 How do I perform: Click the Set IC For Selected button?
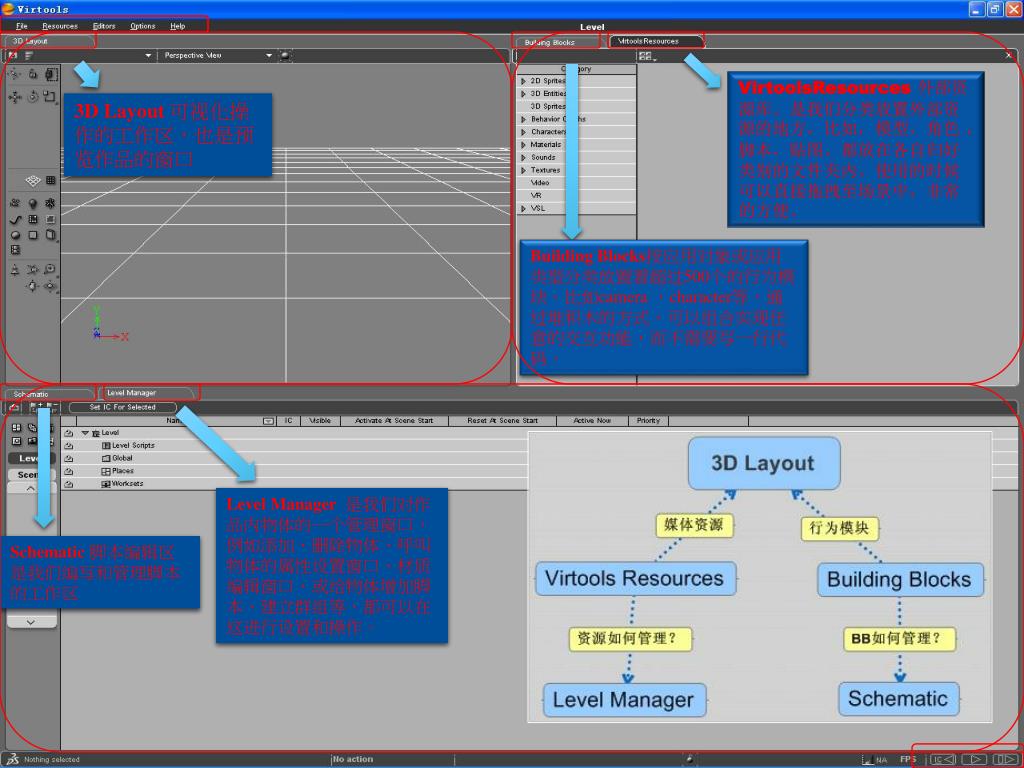122,408
